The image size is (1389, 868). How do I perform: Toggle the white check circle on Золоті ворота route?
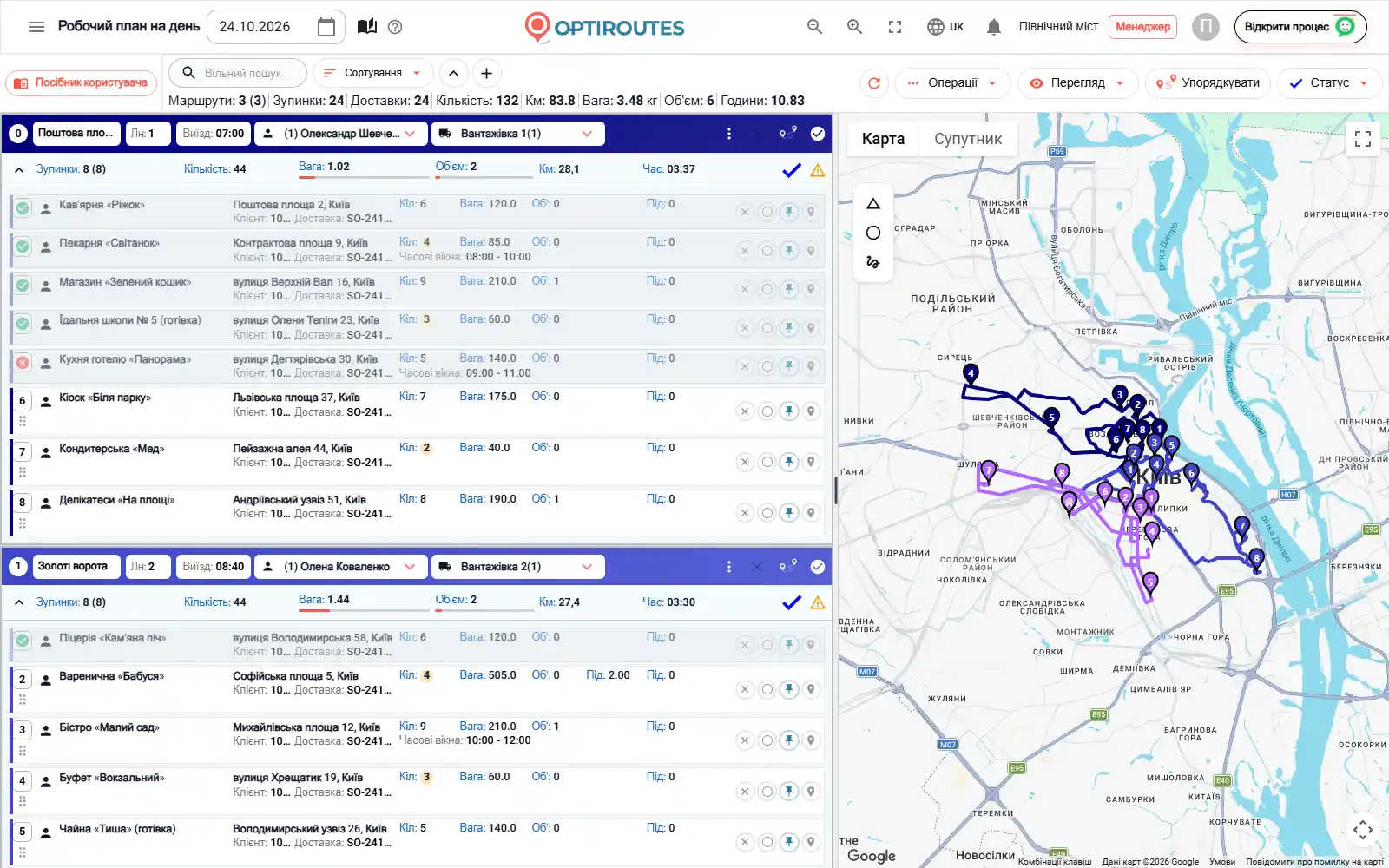coord(818,567)
